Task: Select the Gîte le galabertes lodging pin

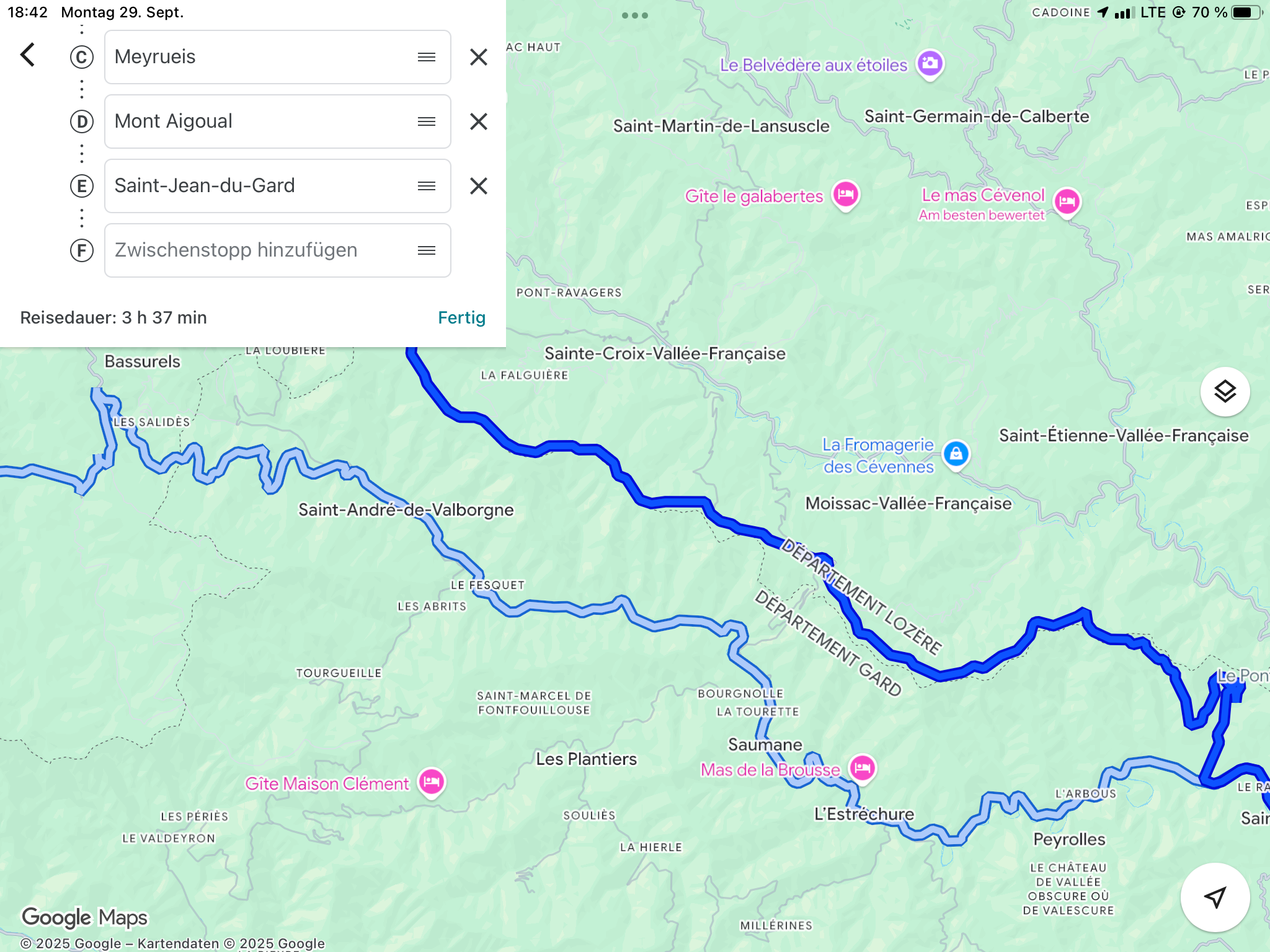Action: pyautogui.click(x=846, y=195)
